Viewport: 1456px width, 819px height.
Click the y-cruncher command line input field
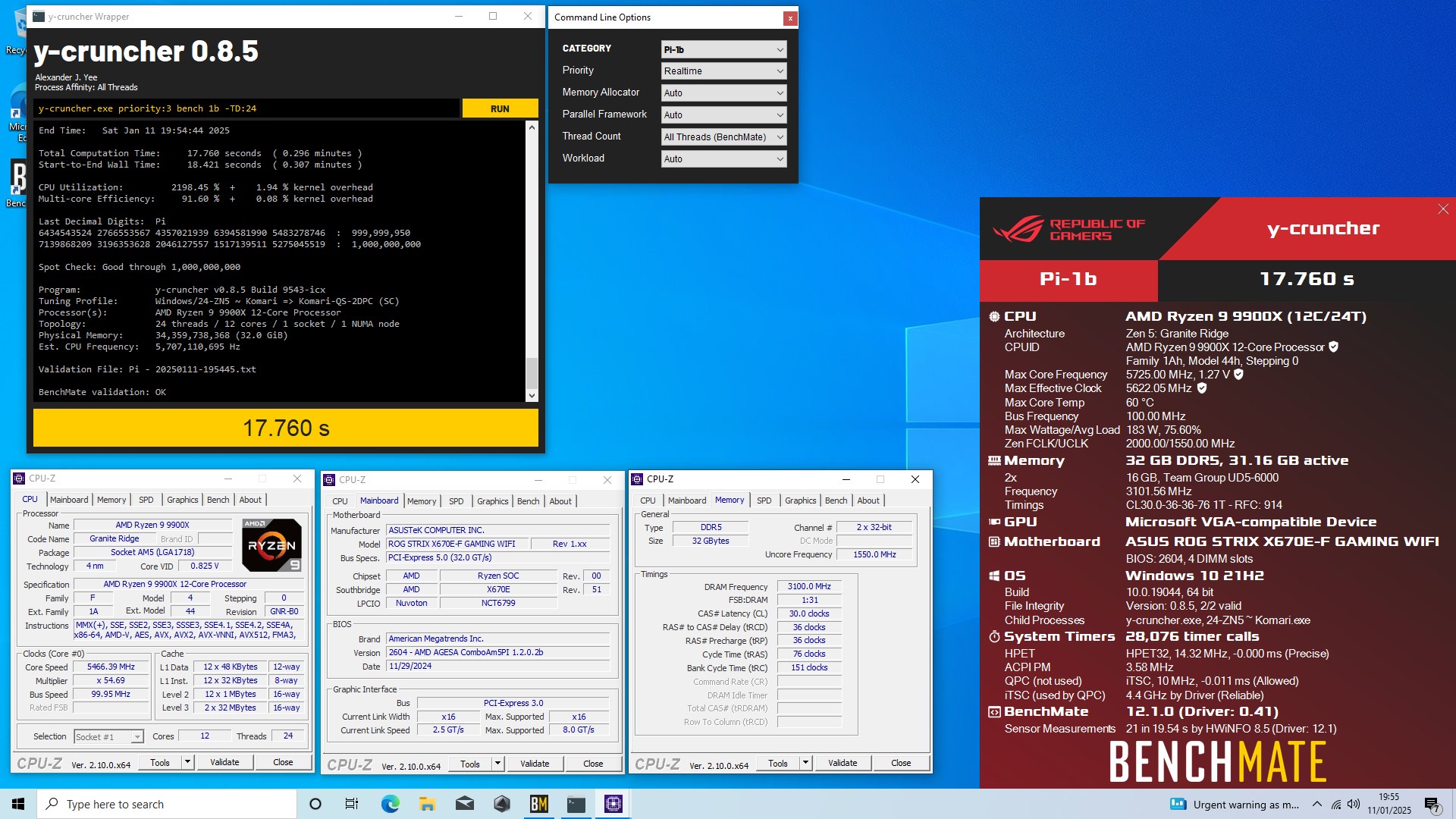pos(247,108)
